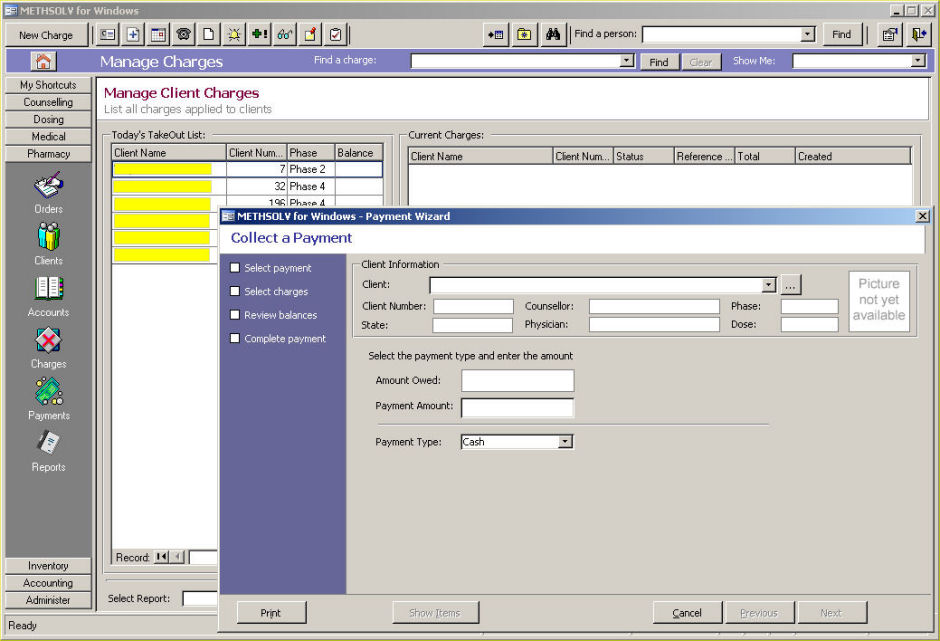This screenshot has width=940, height=641.
Task: Open Orders in the Pharmacy sidebar
Action: pyautogui.click(x=49, y=193)
